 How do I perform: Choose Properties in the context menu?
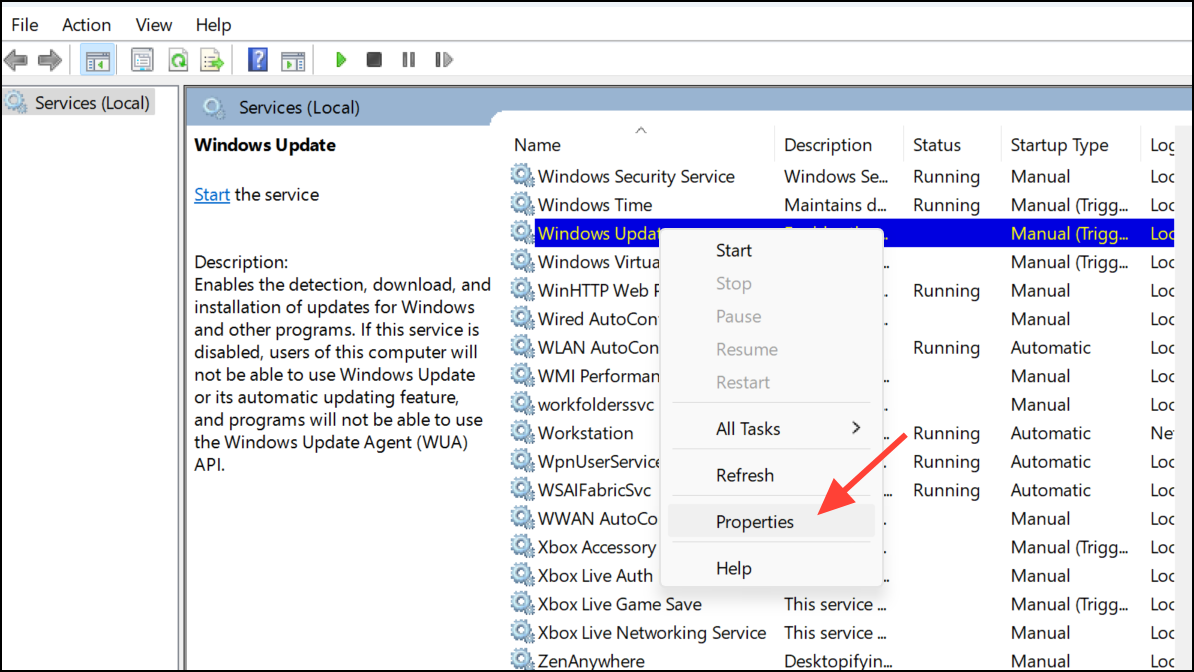[771, 521]
